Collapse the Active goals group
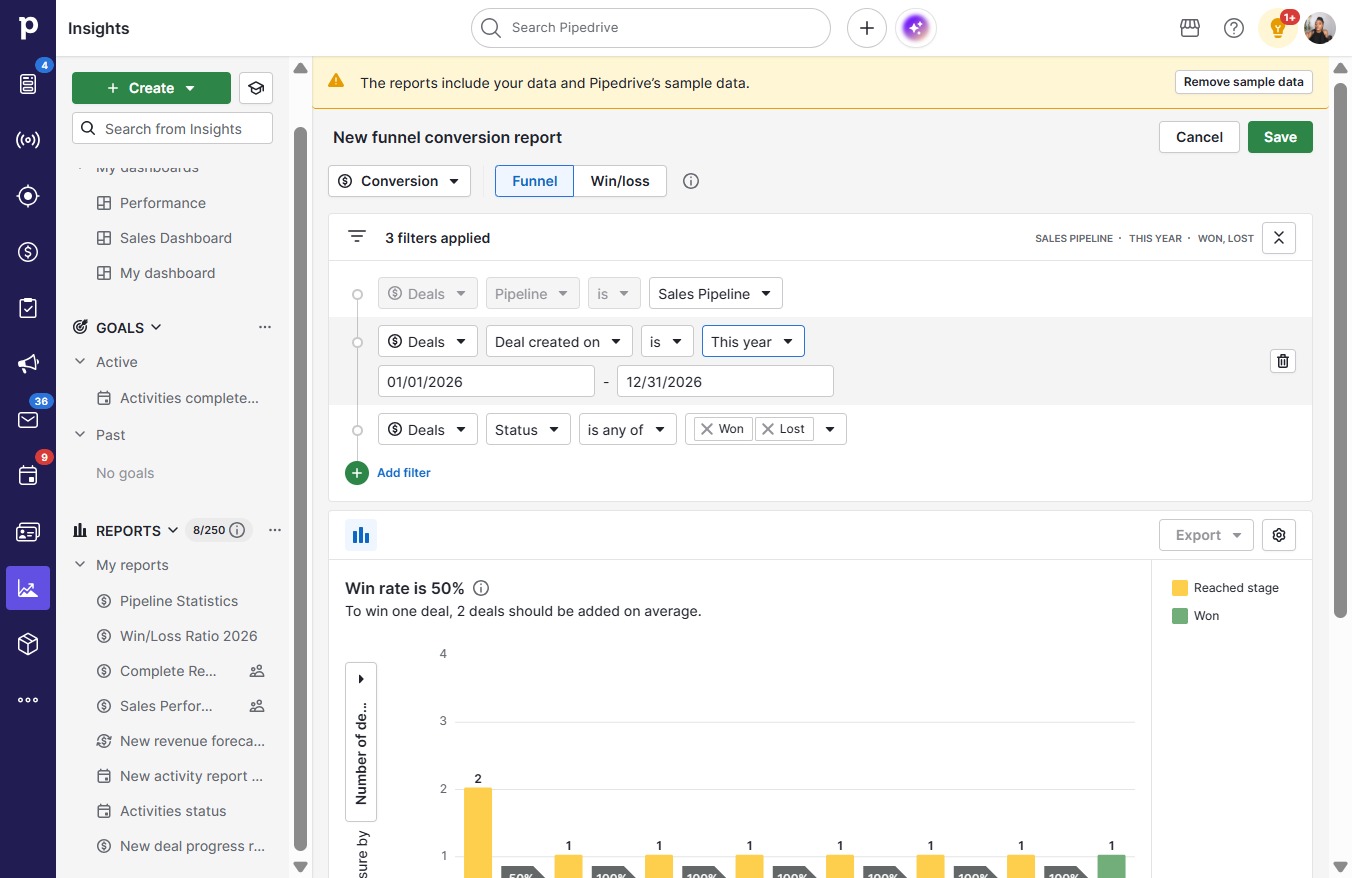This screenshot has width=1352, height=878. (x=80, y=362)
